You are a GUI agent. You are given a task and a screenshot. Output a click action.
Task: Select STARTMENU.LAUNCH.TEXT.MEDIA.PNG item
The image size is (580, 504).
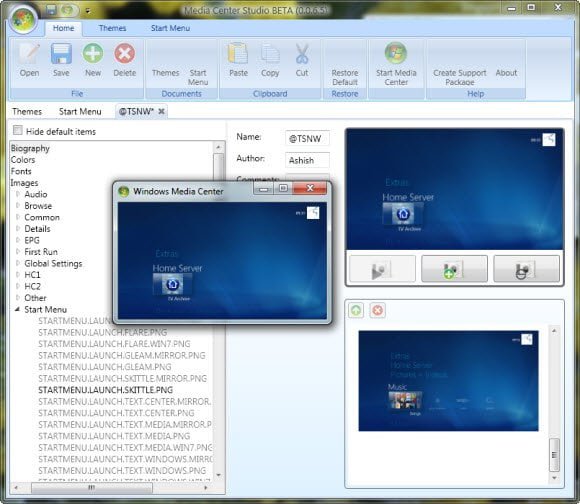pyautogui.click(x=114, y=436)
